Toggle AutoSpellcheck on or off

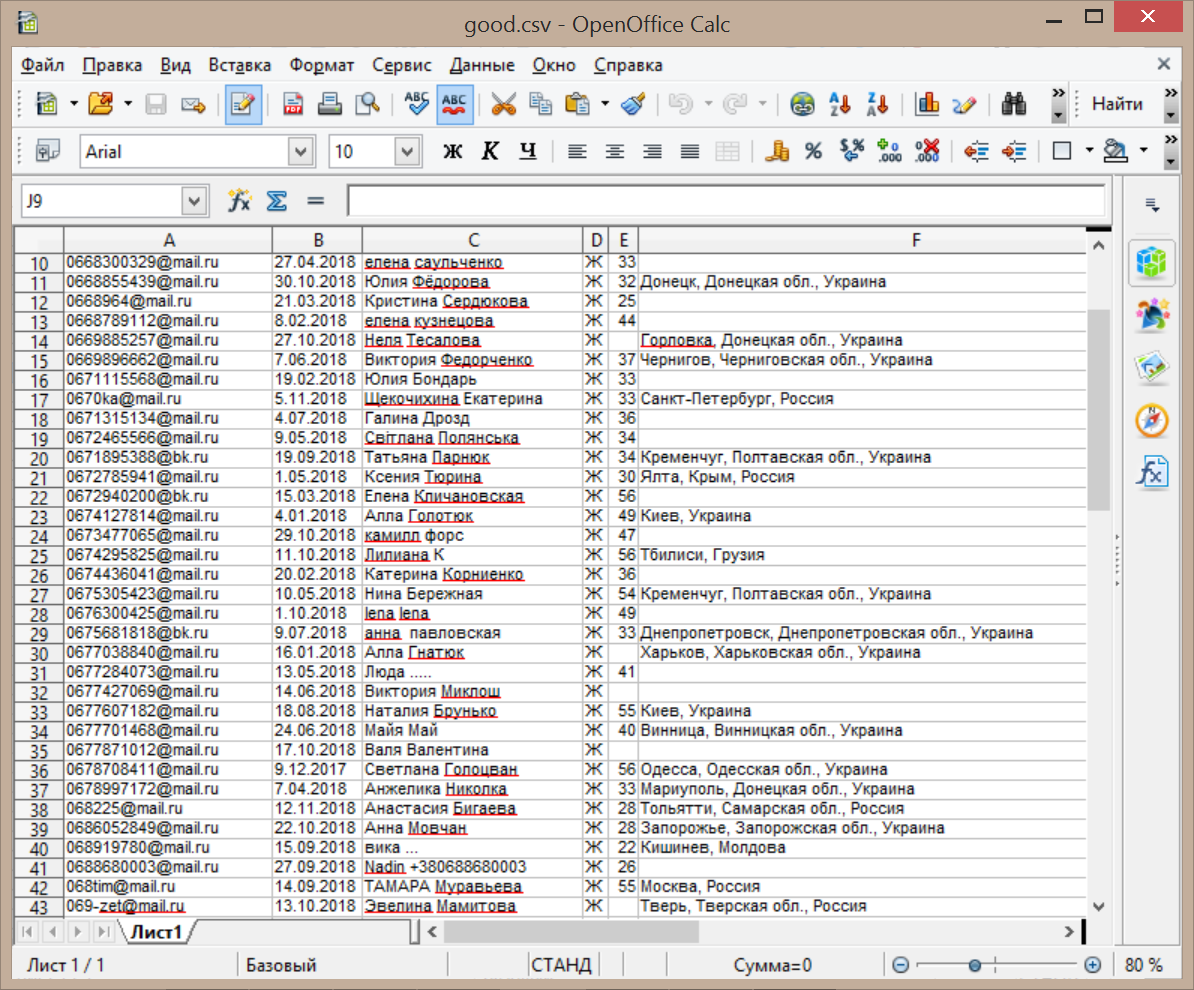pos(455,104)
